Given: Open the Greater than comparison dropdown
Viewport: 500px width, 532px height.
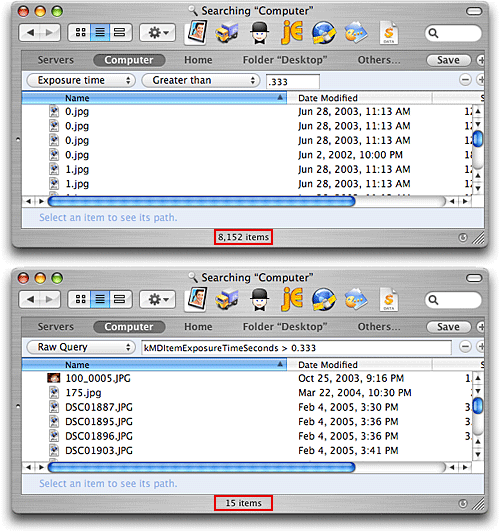Looking at the screenshot, I should 200,80.
